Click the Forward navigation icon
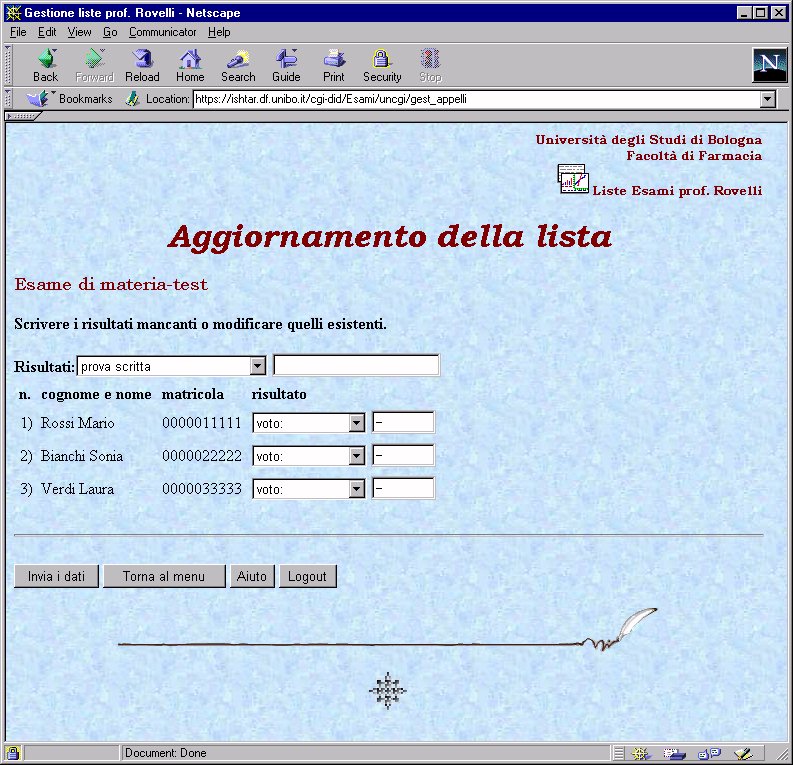The height and width of the screenshot is (765, 793). pyautogui.click(x=94, y=66)
